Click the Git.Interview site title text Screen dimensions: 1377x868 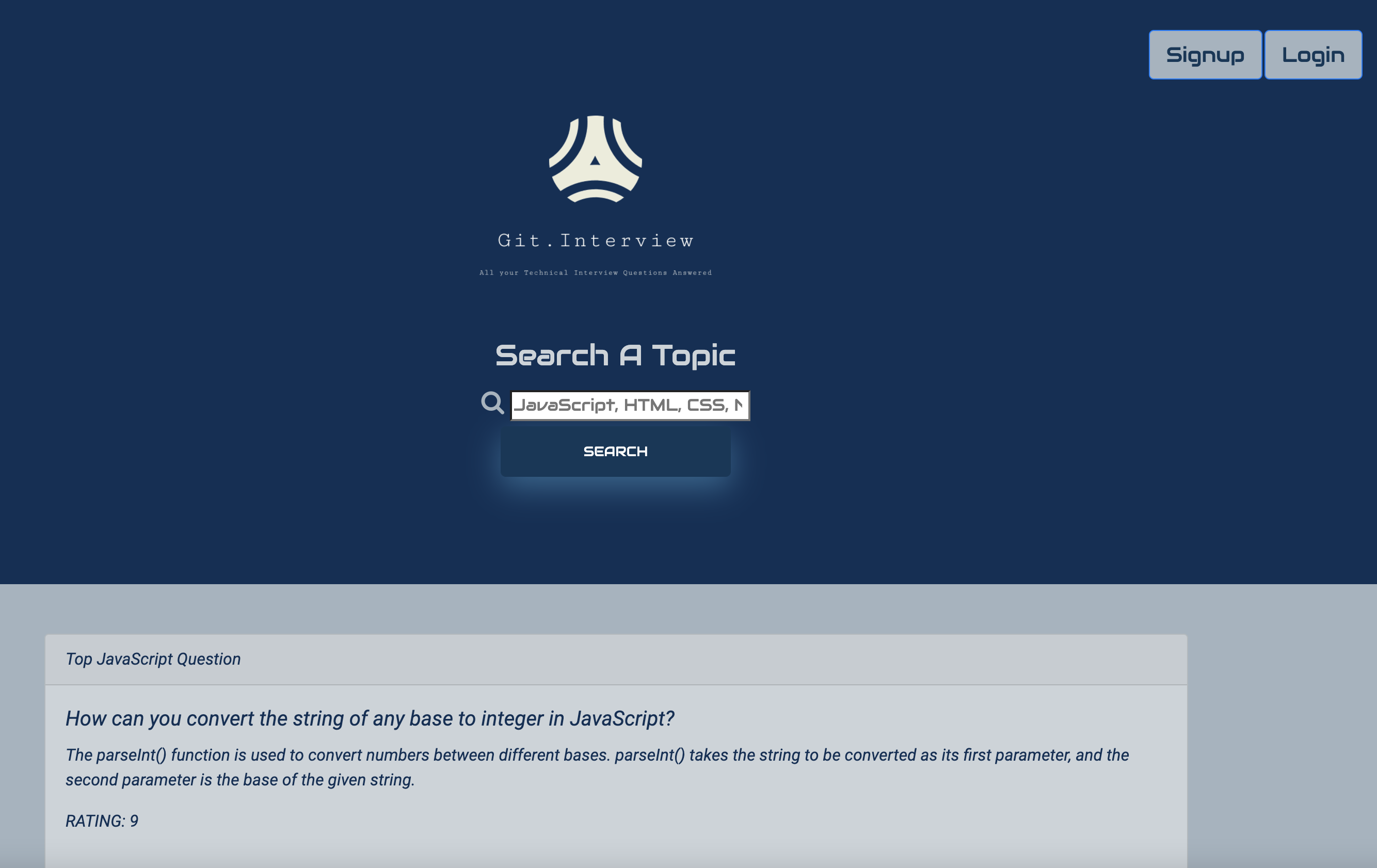click(x=595, y=240)
